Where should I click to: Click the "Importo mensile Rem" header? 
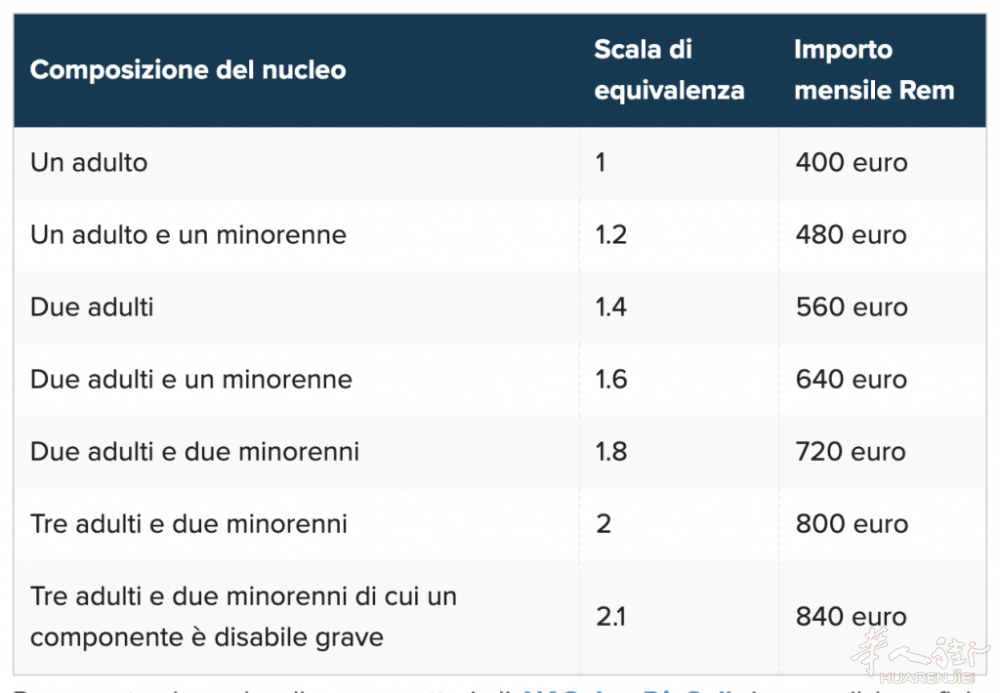pyautogui.click(x=873, y=70)
